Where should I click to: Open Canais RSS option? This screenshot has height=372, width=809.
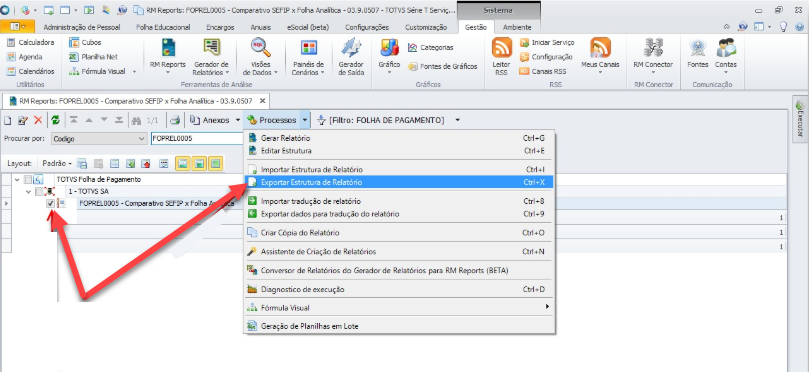point(543,72)
